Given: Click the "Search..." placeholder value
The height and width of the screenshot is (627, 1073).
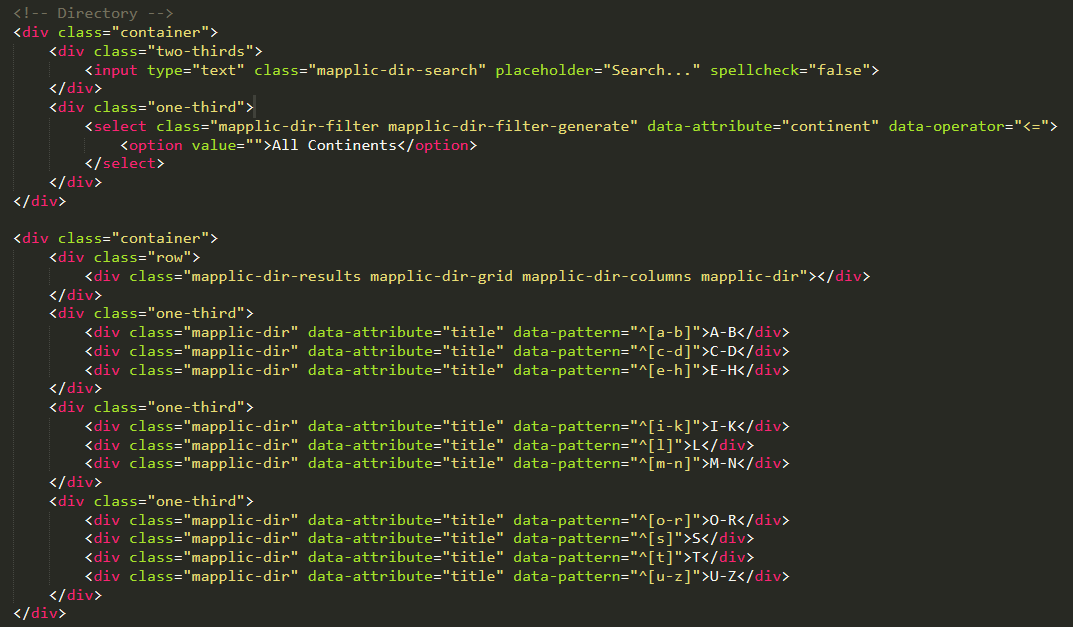Looking at the screenshot, I should (x=651, y=70).
